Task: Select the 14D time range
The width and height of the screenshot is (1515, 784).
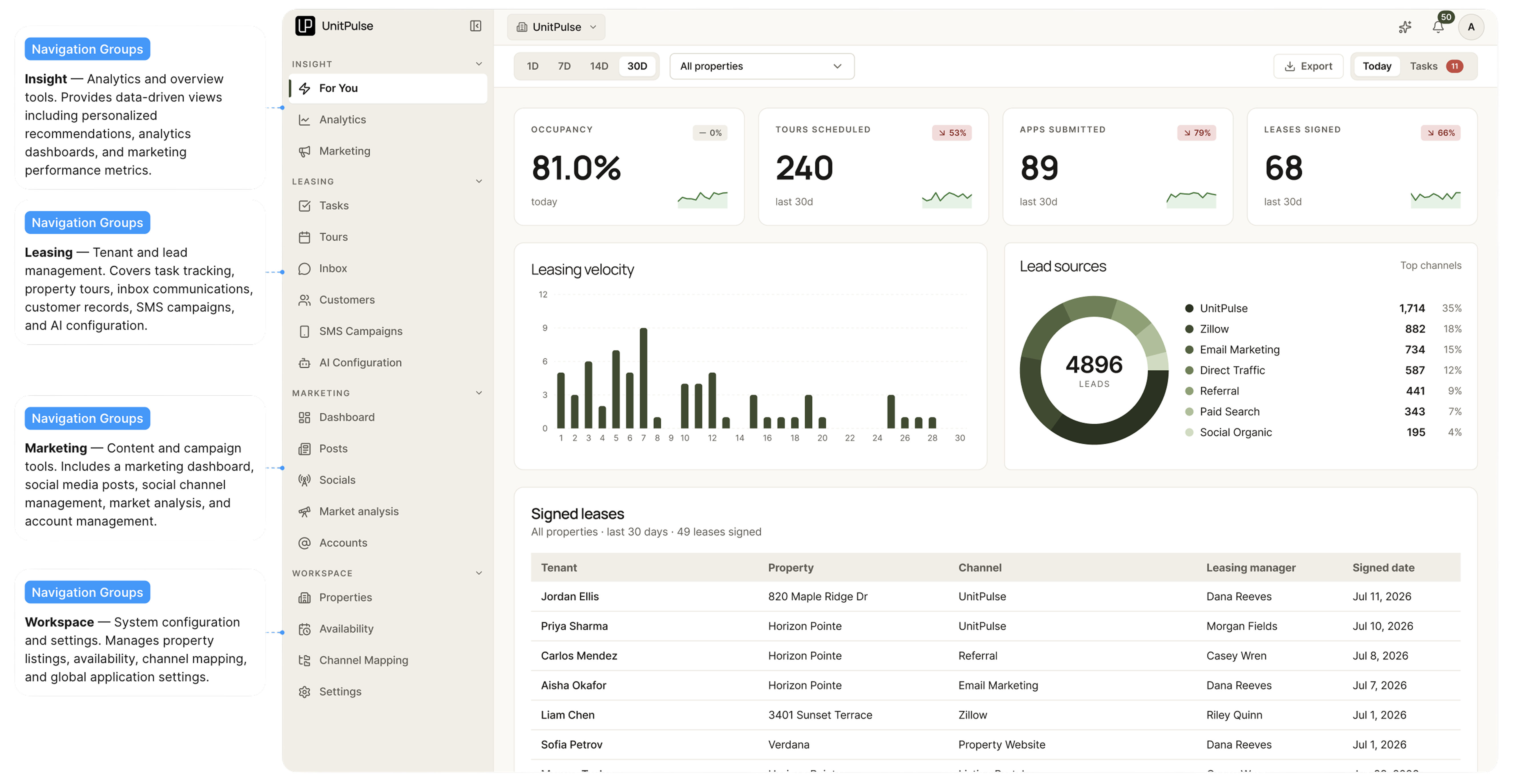Action: 599,66
